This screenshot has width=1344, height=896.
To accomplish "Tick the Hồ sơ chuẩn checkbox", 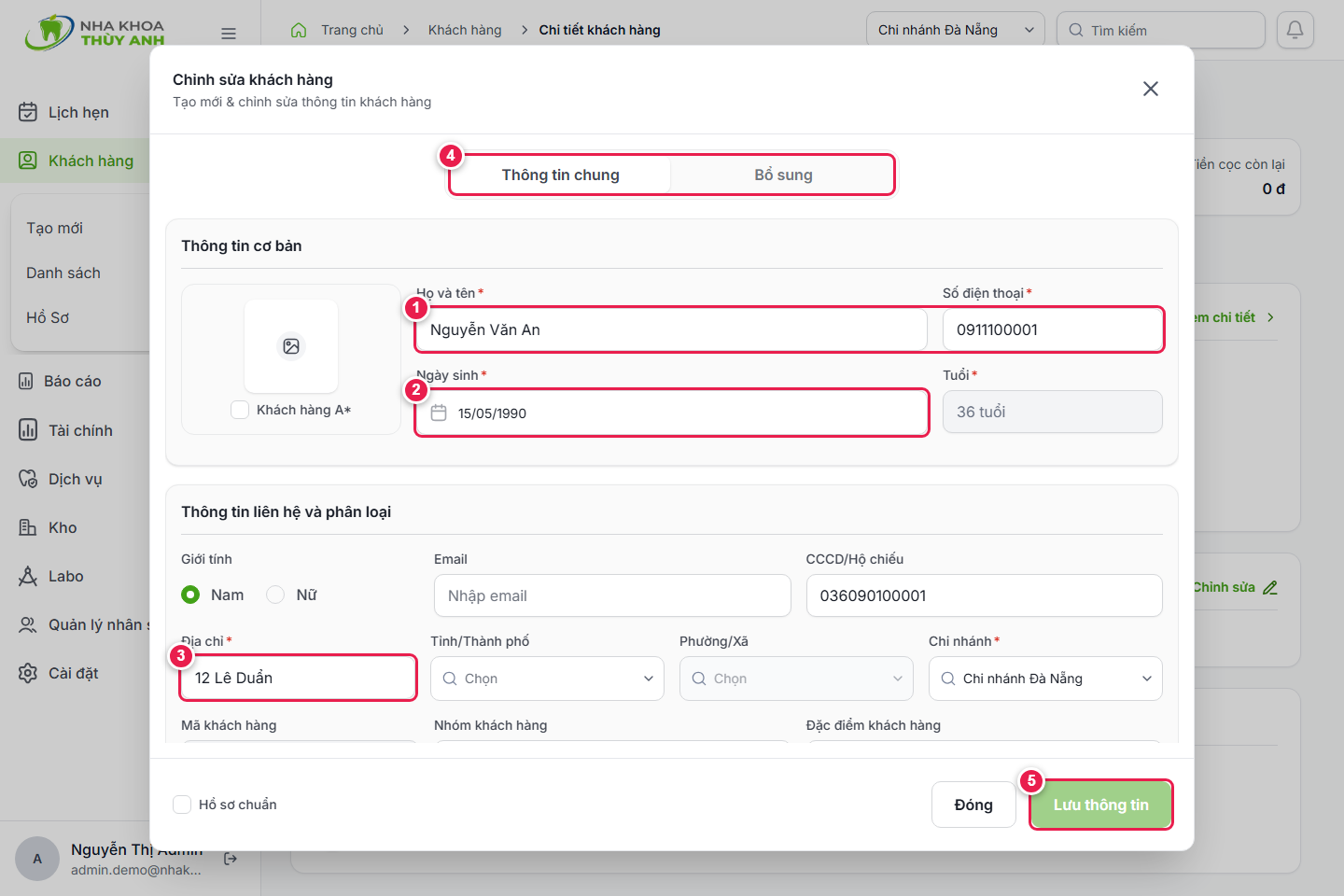I will click(x=182, y=805).
